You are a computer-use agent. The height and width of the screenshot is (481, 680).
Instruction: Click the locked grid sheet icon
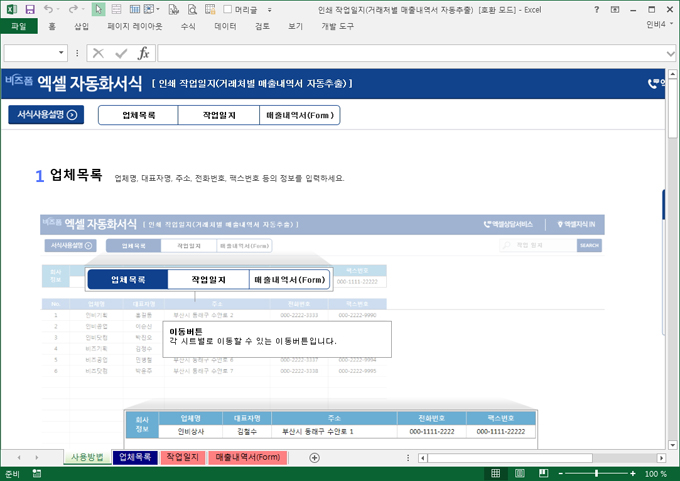[210, 9]
